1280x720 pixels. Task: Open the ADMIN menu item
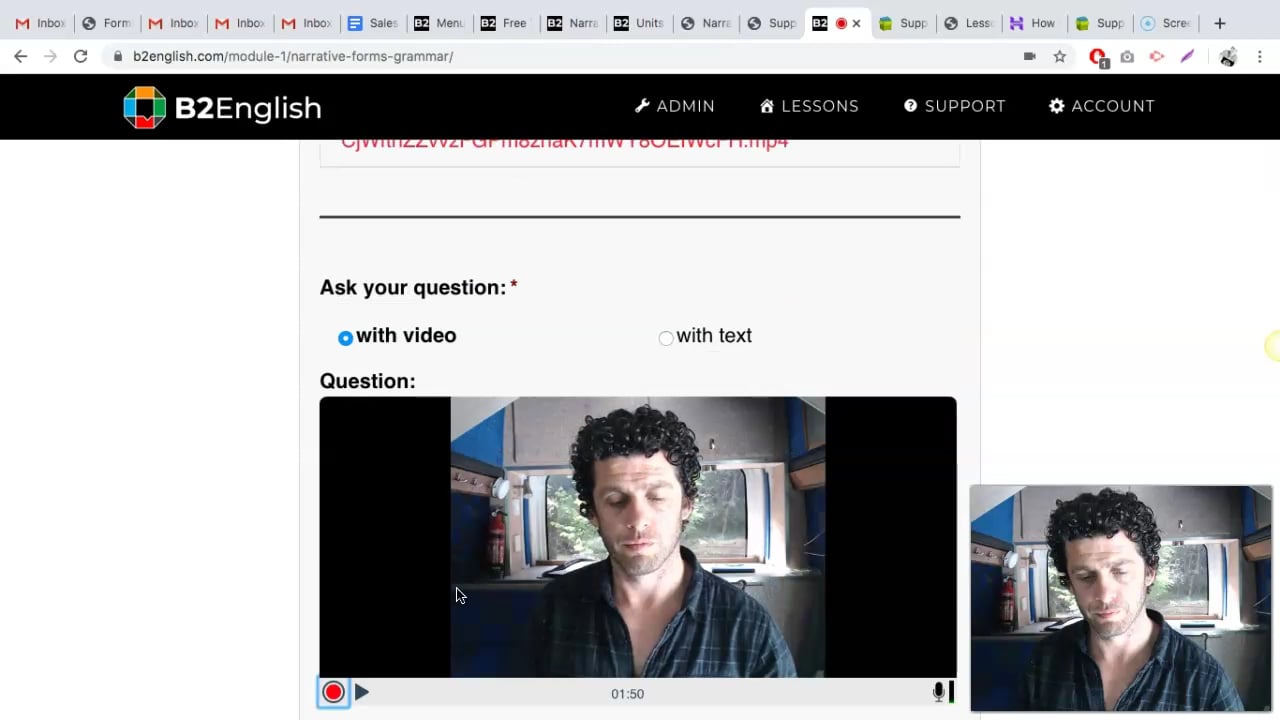pyautogui.click(x=675, y=106)
